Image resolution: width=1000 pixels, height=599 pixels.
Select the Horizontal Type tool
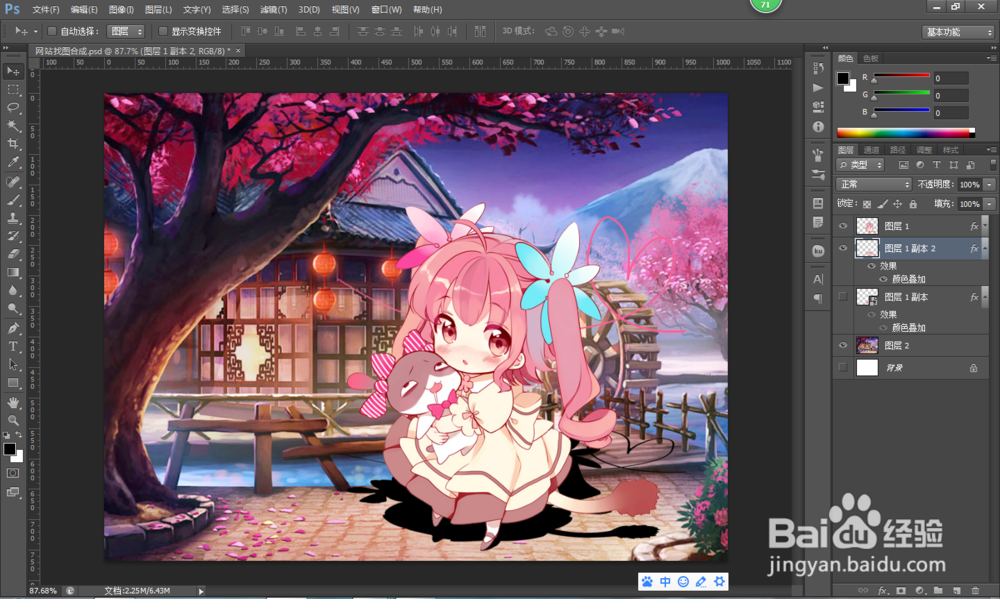13,346
